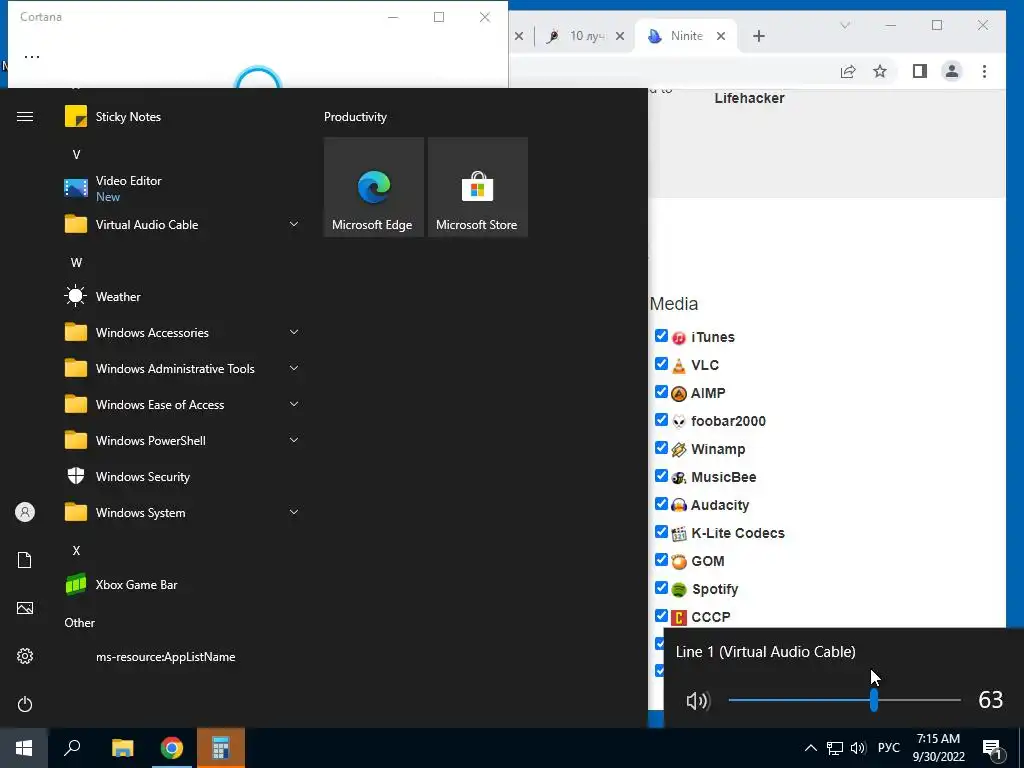Open Windows Security from app list
Viewport: 1024px width, 768px height.
coord(183,477)
